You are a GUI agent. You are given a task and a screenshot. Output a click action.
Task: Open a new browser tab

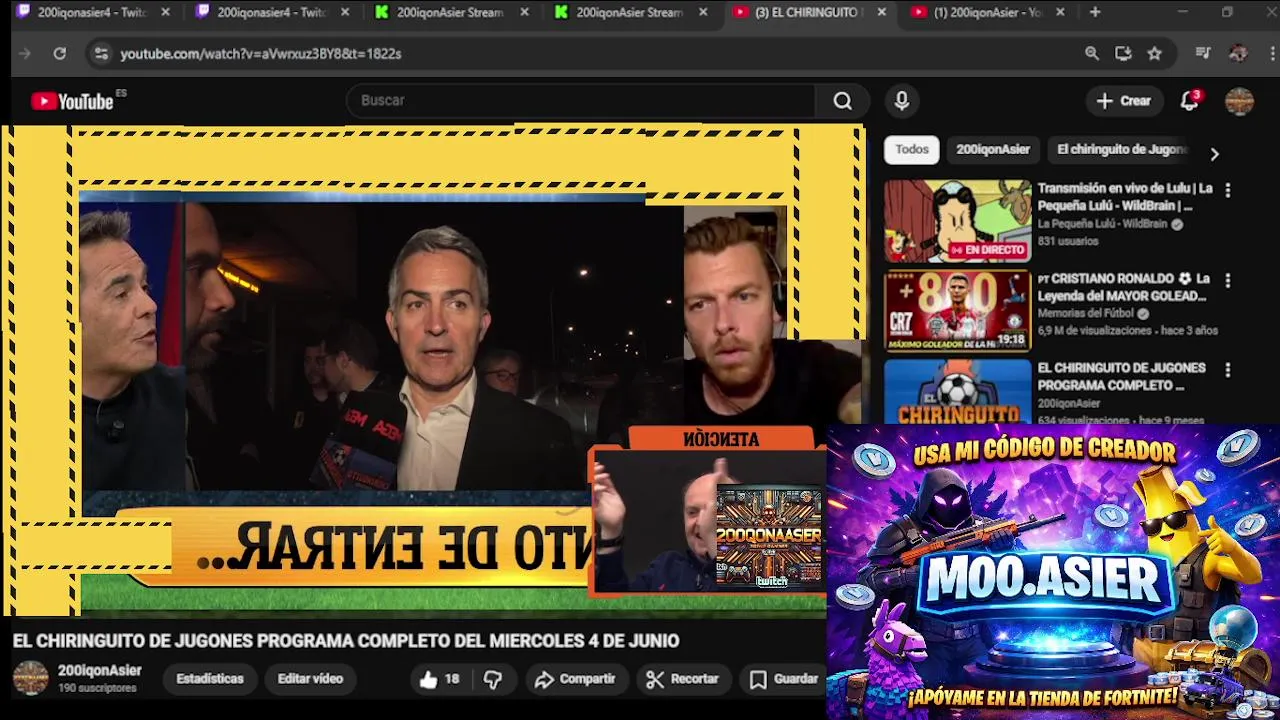(x=1095, y=12)
